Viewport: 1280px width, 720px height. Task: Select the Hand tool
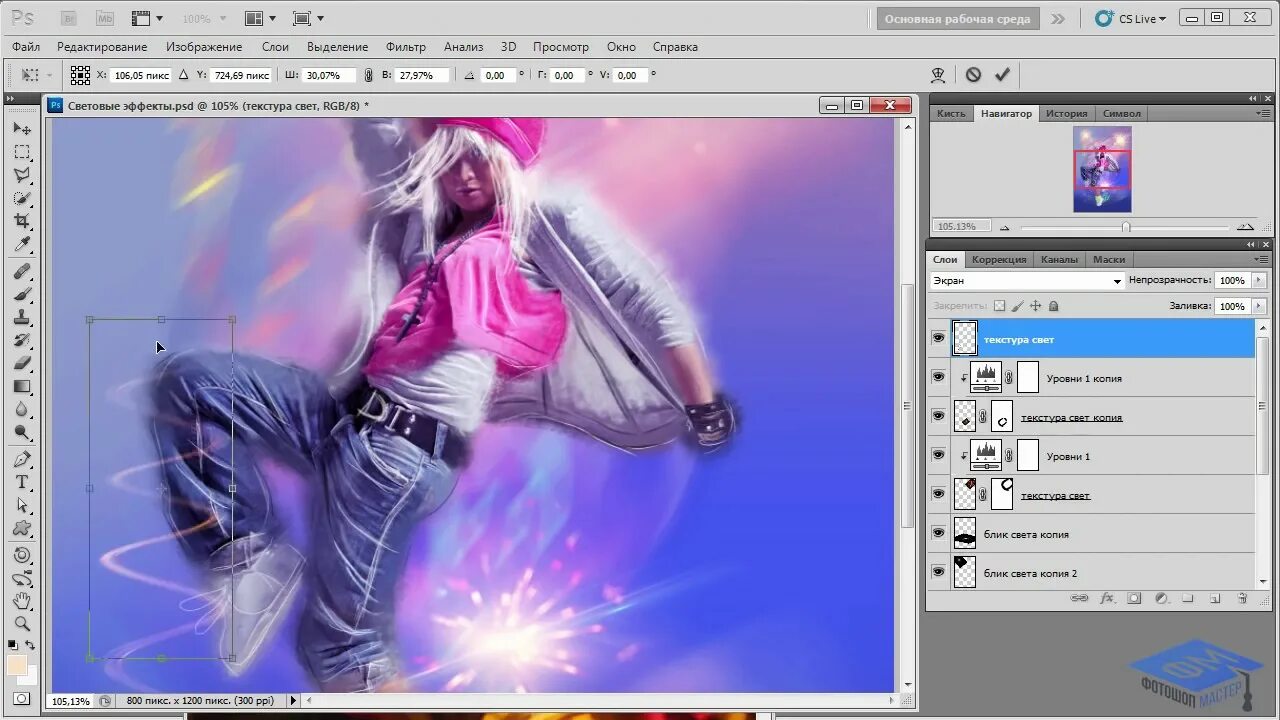click(22, 601)
